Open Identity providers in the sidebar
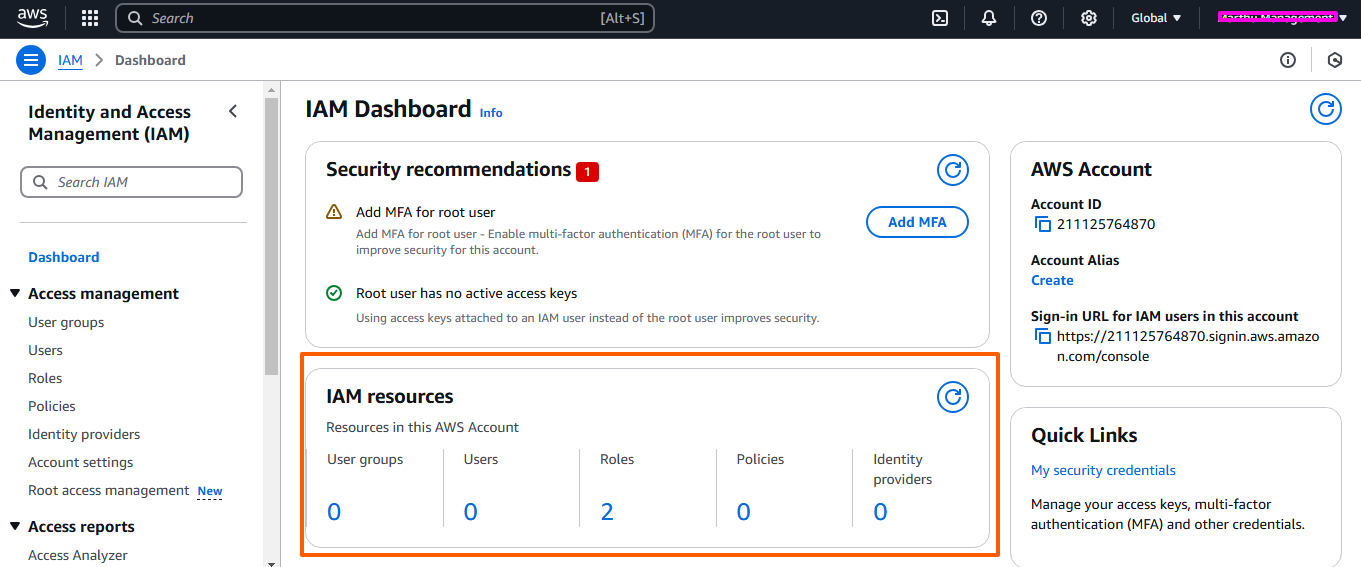The image size is (1361, 567). pos(84,434)
